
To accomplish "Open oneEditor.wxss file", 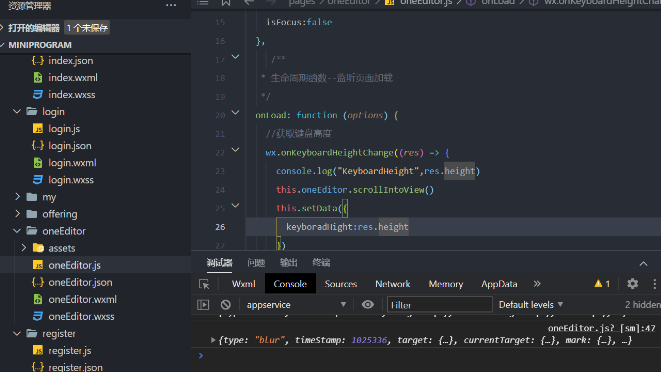I will click(x=81, y=316).
